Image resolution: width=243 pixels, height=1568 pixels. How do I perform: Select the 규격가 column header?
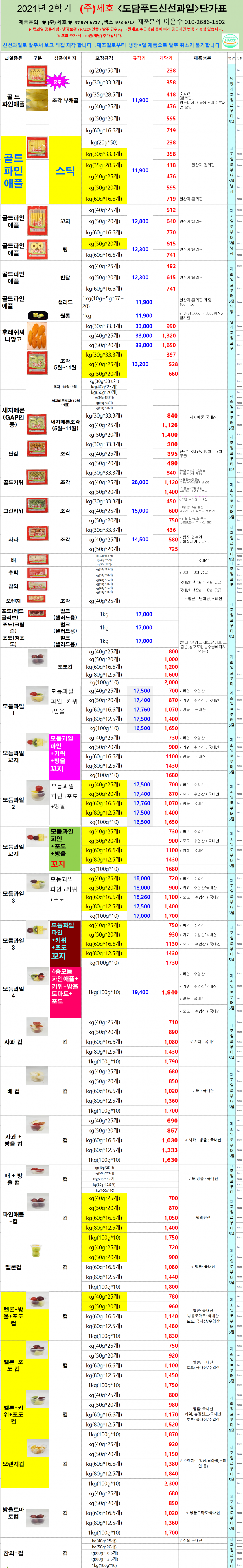pos(139,58)
